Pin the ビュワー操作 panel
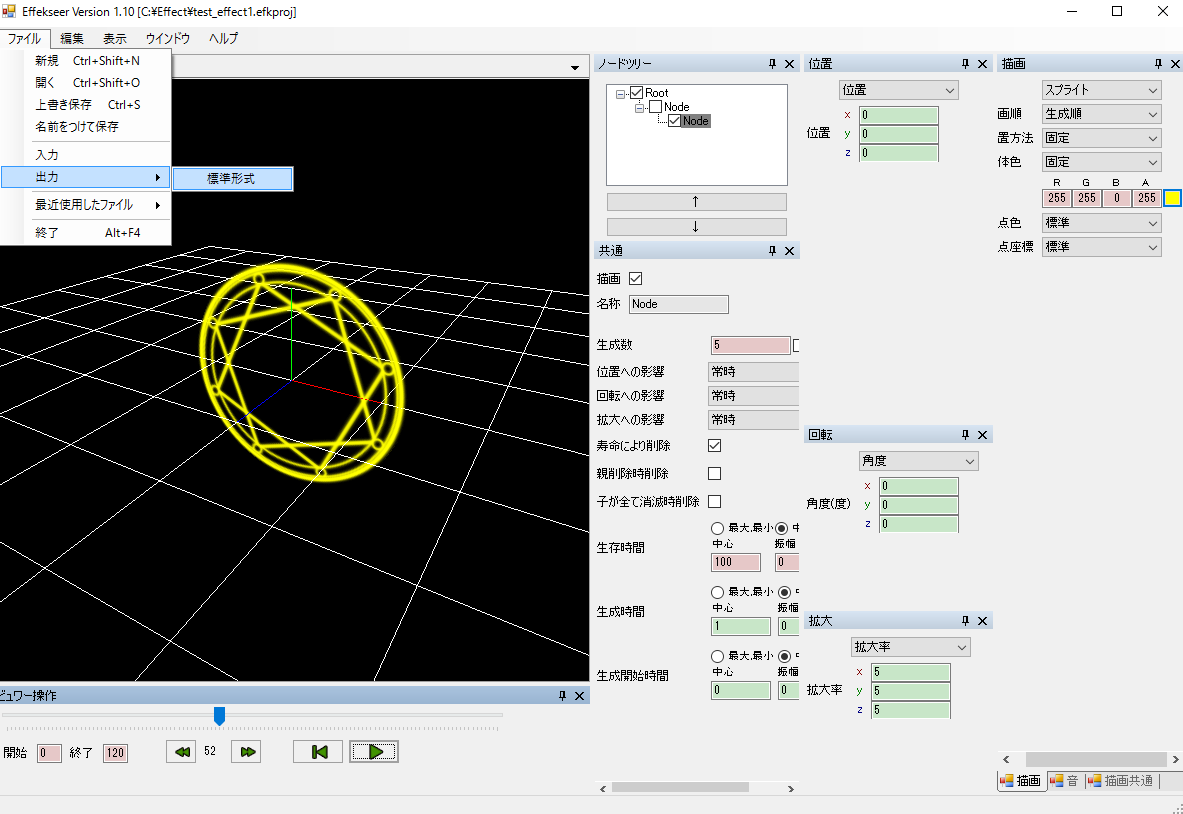1183x814 pixels. 561,695
